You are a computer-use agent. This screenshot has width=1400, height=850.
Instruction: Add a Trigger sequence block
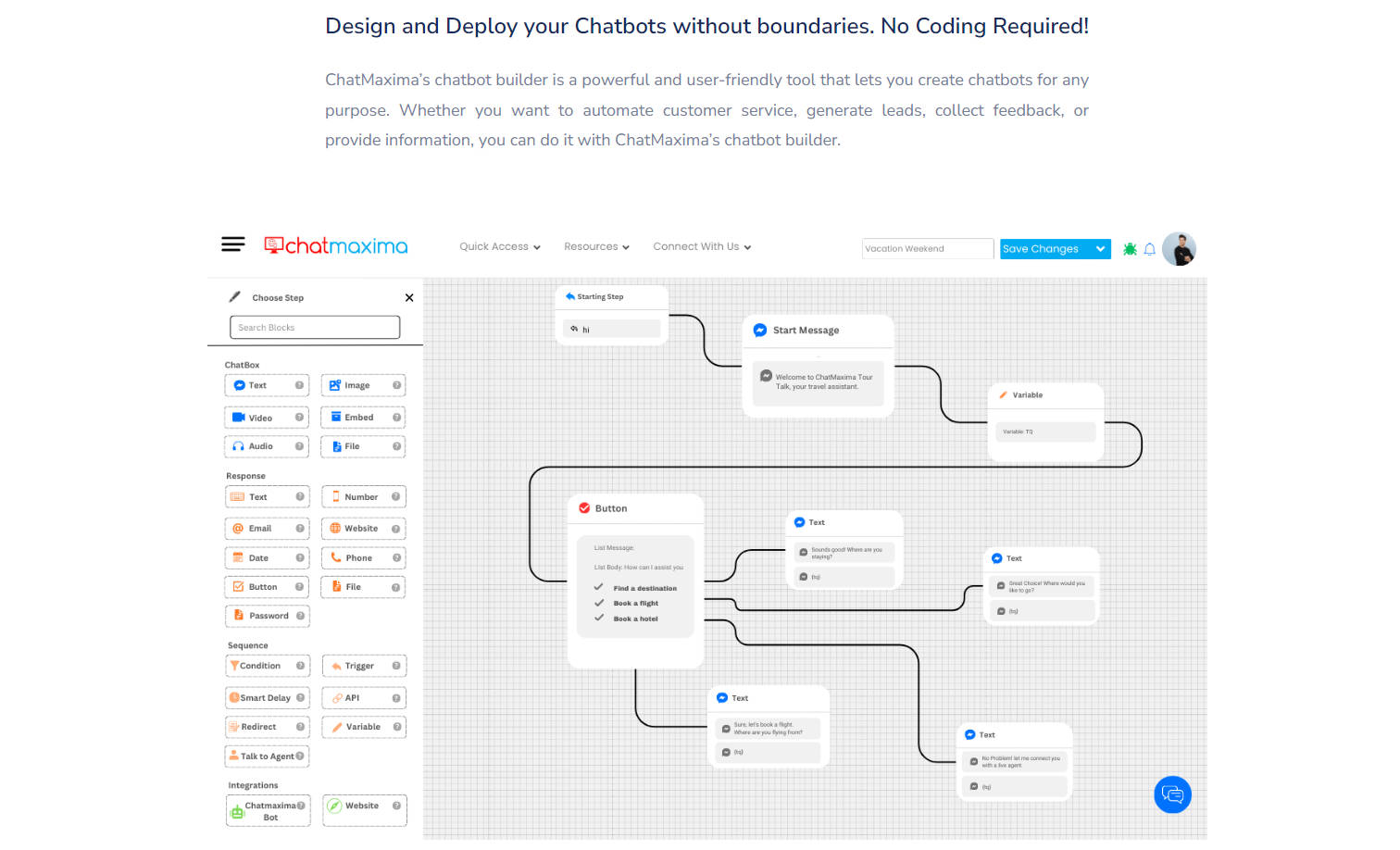(364, 666)
